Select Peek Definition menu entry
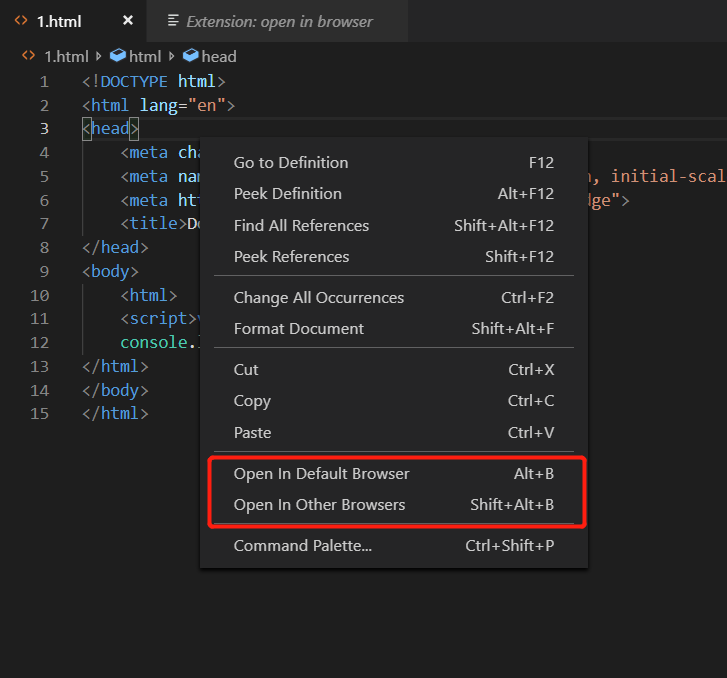 (288, 194)
